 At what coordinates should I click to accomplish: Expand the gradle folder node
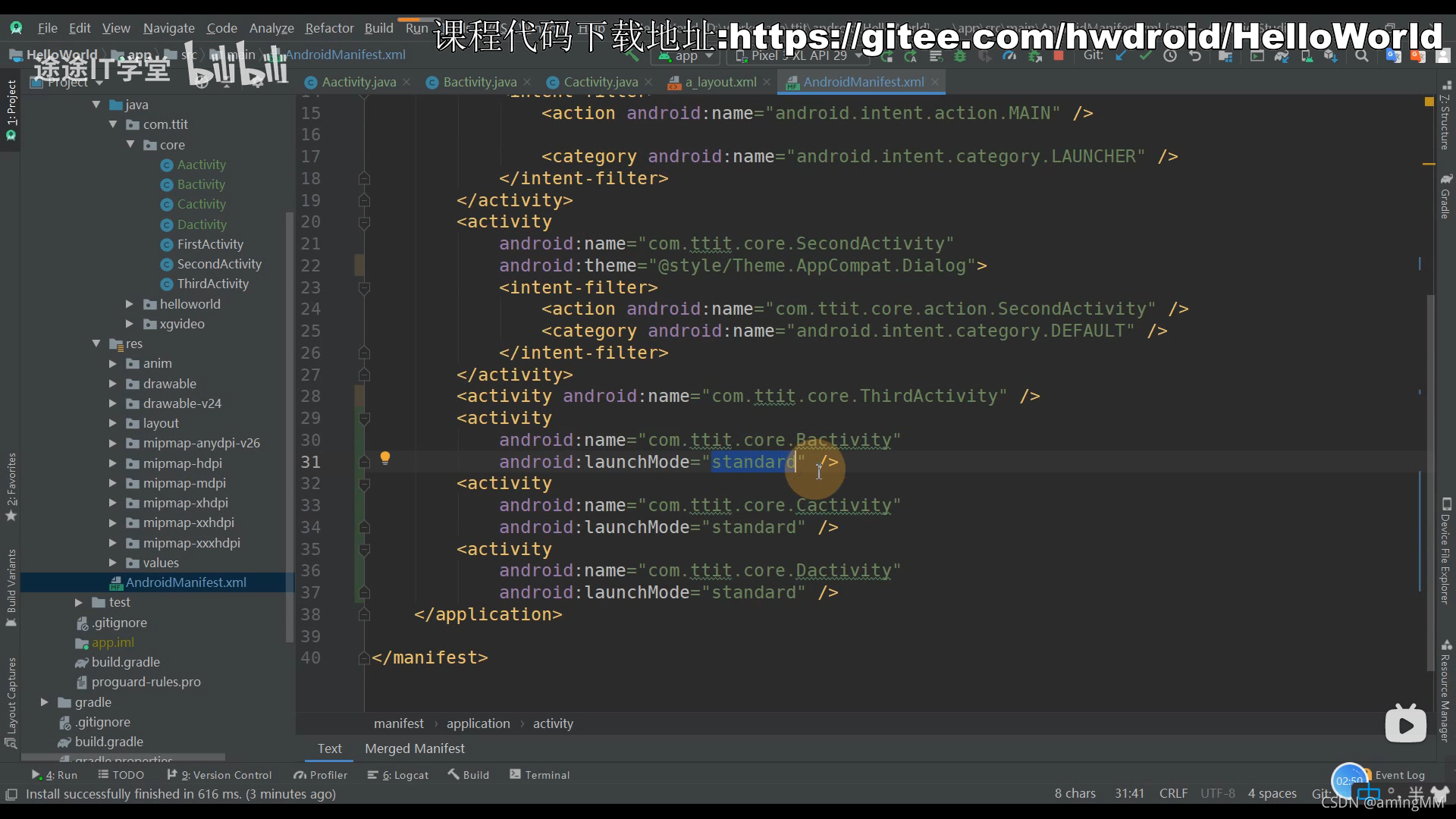(45, 702)
